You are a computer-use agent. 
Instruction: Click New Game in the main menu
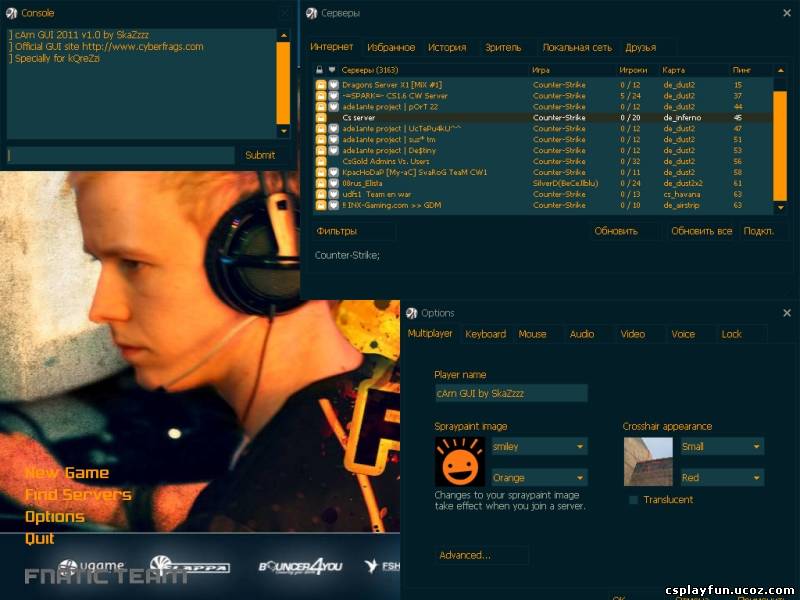pyautogui.click(x=67, y=473)
